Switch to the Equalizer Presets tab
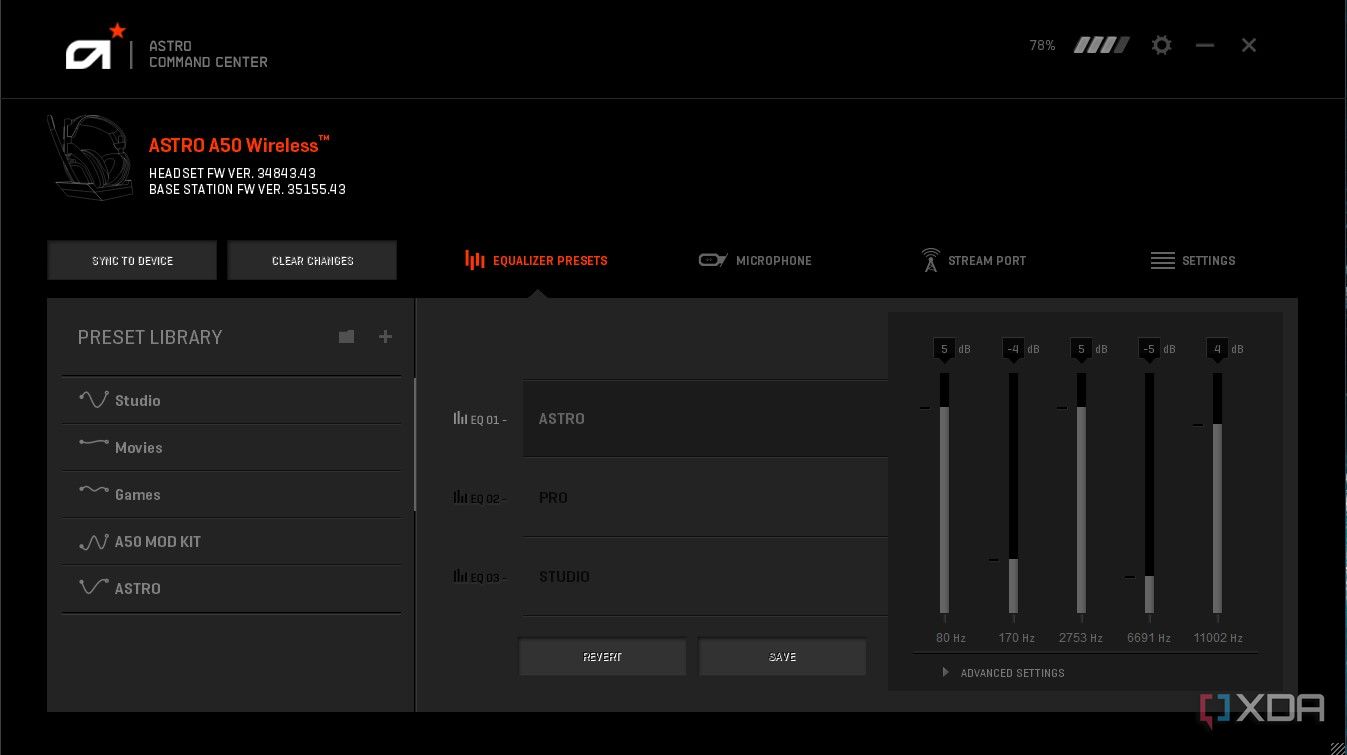 (x=536, y=261)
